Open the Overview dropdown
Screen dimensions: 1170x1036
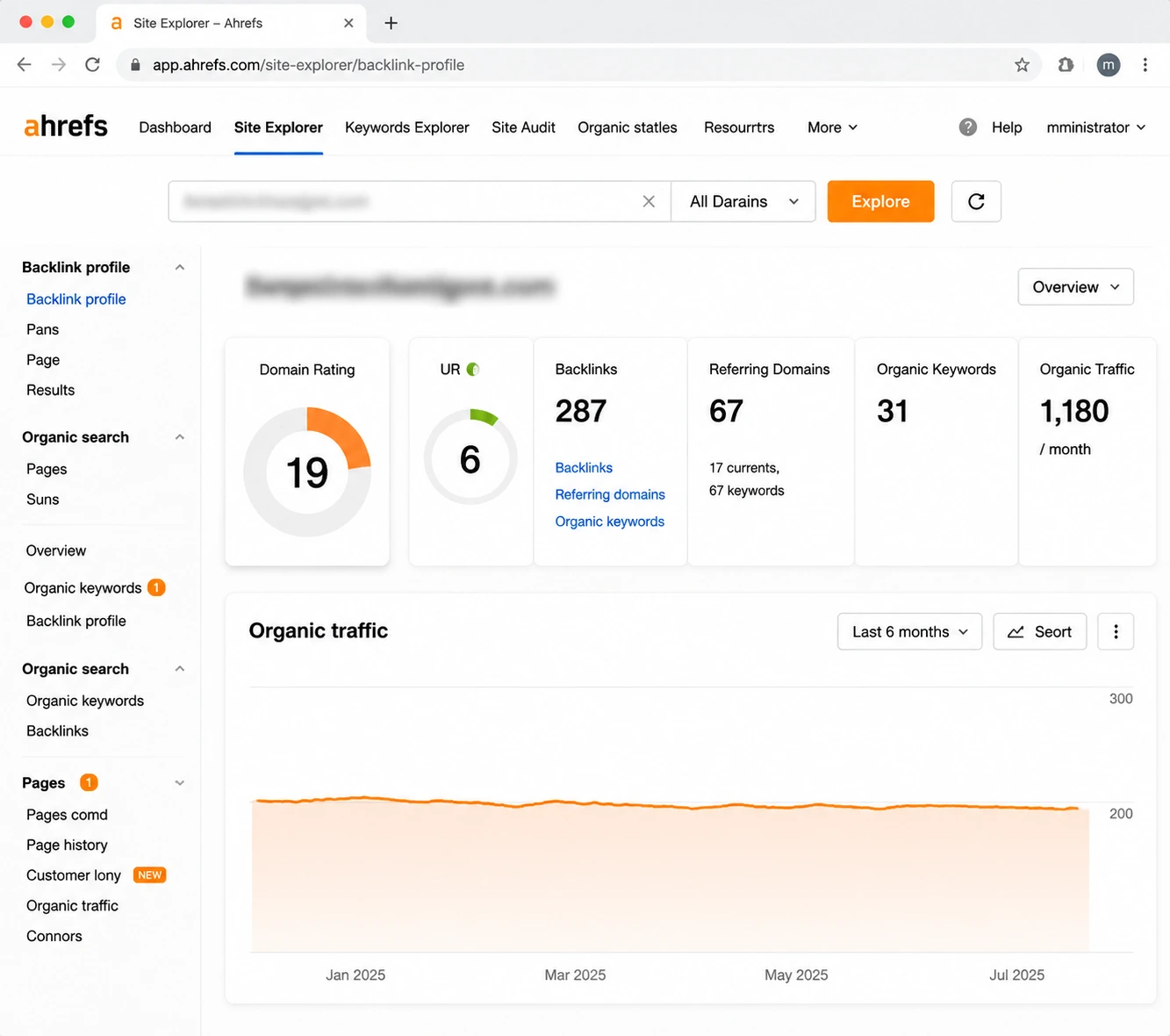[1075, 287]
